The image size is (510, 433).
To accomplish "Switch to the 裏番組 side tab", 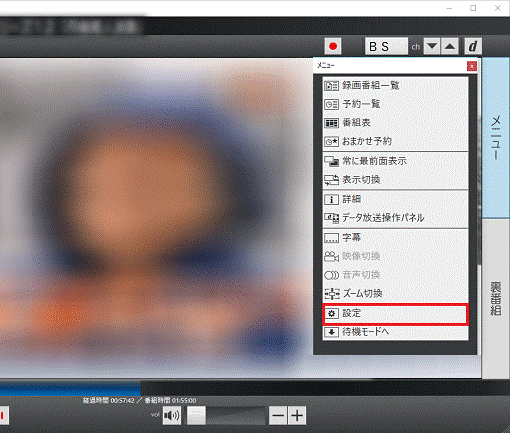I will pyautogui.click(x=496, y=298).
